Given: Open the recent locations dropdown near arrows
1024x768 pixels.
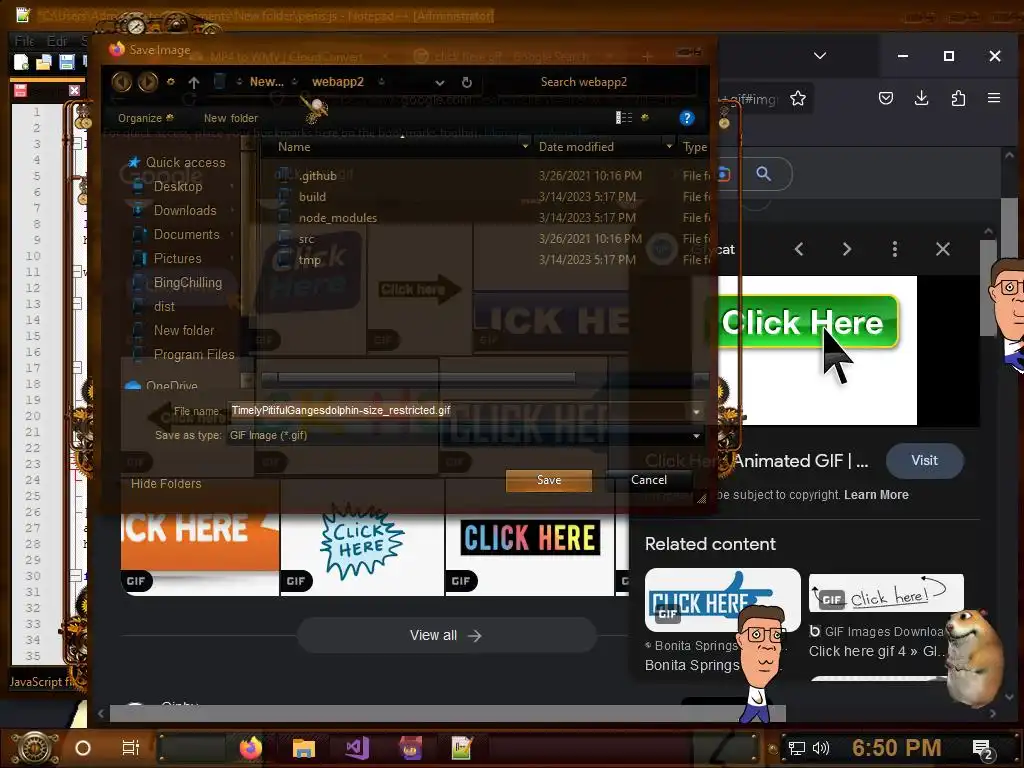Looking at the screenshot, I should click(x=170, y=82).
